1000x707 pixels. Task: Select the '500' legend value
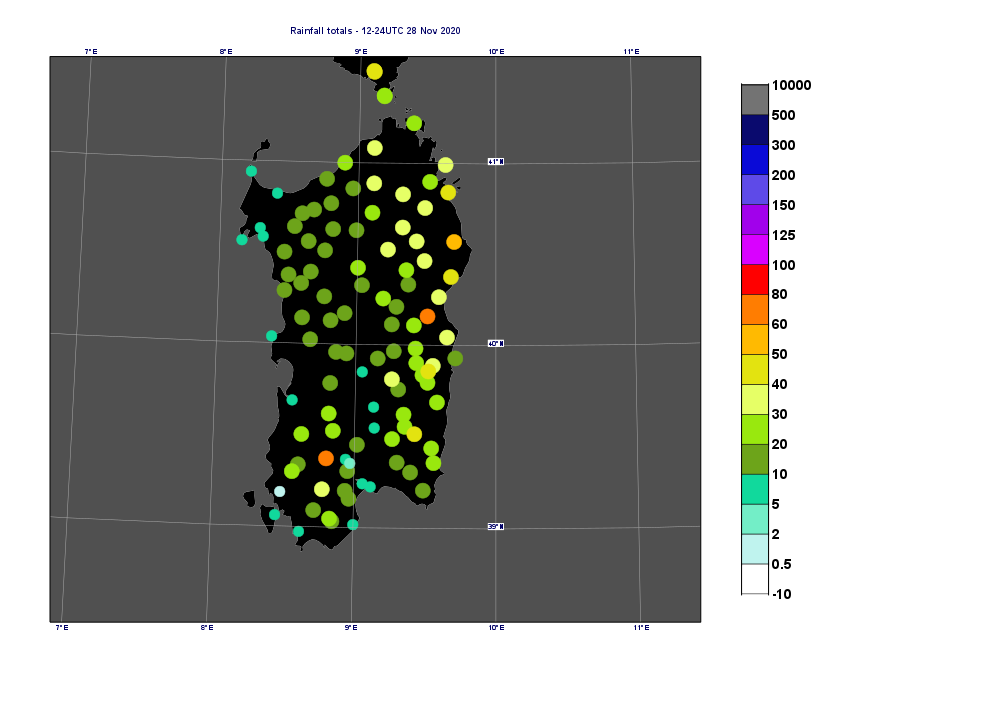(x=783, y=115)
